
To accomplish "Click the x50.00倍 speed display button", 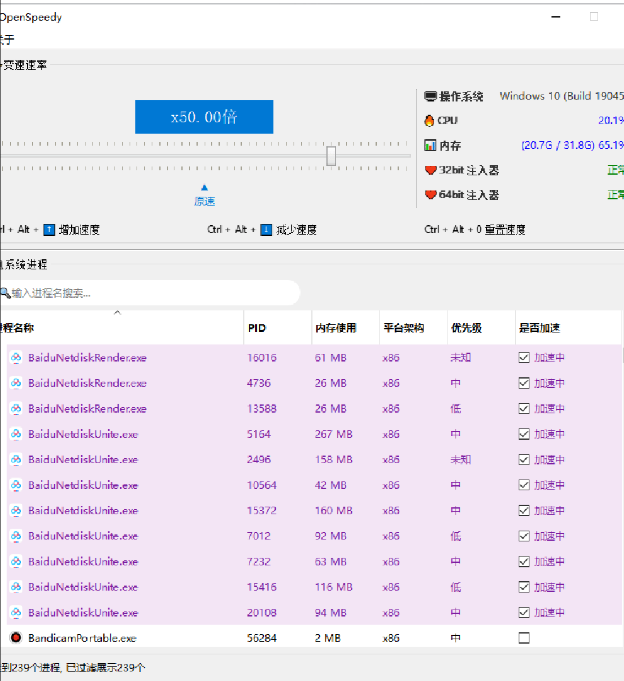I will pyautogui.click(x=204, y=117).
